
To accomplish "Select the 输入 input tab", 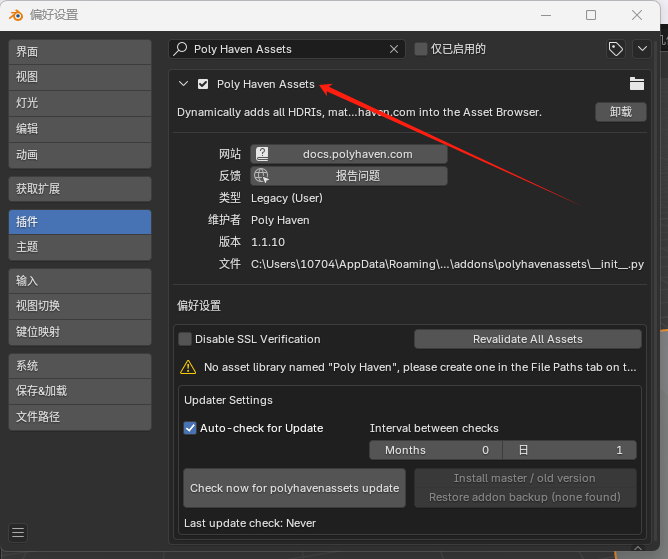I will (x=80, y=281).
